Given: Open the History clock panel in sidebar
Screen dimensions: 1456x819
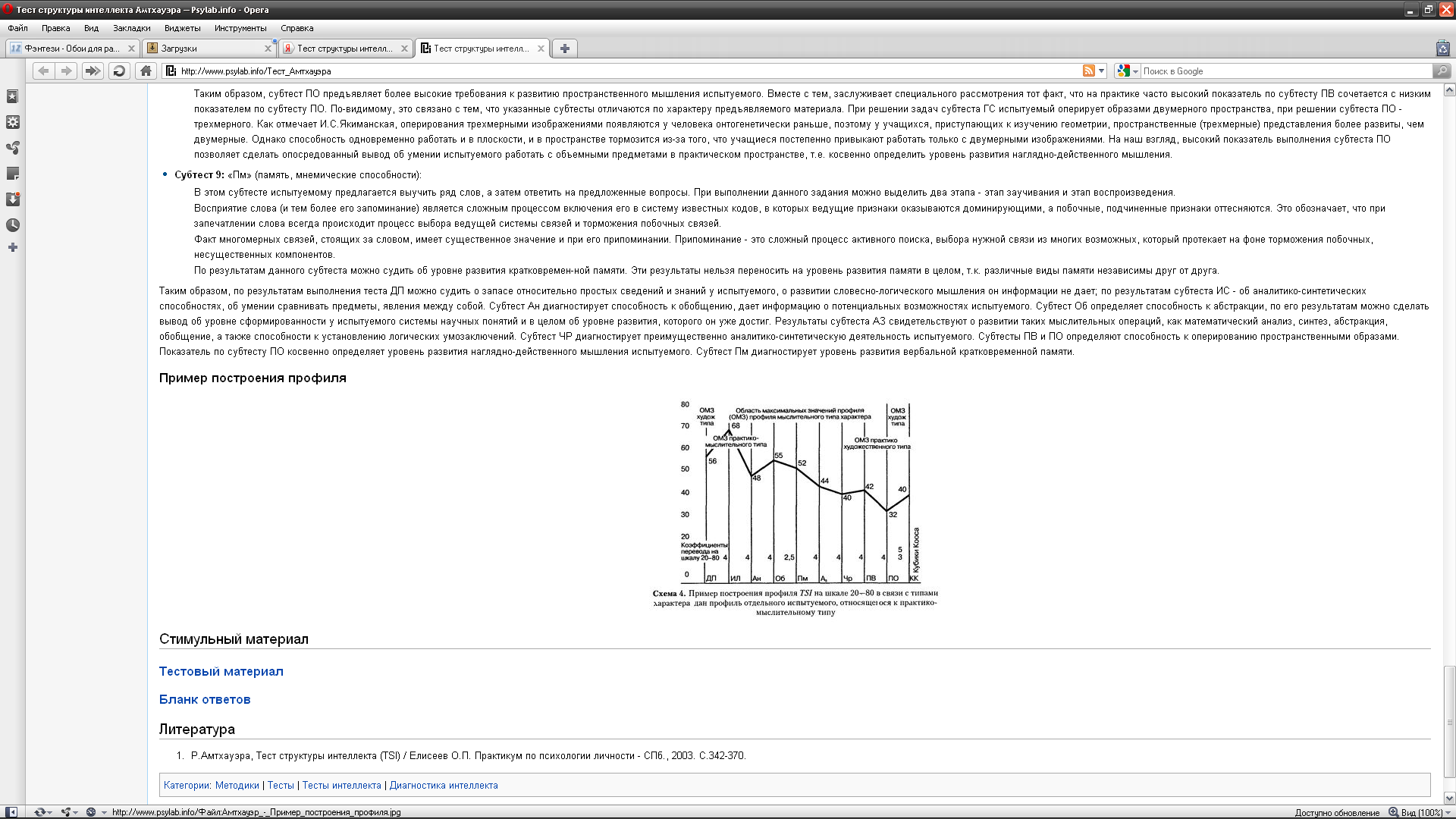Looking at the screenshot, I should point(13,225).
